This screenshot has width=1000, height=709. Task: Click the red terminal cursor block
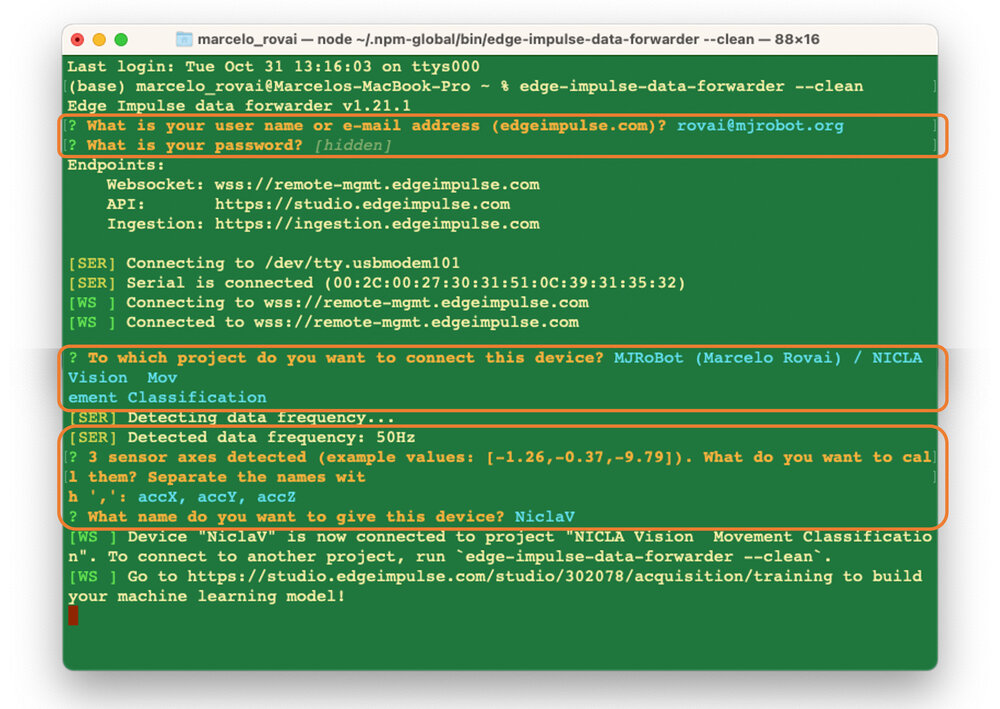click(73, 615)
